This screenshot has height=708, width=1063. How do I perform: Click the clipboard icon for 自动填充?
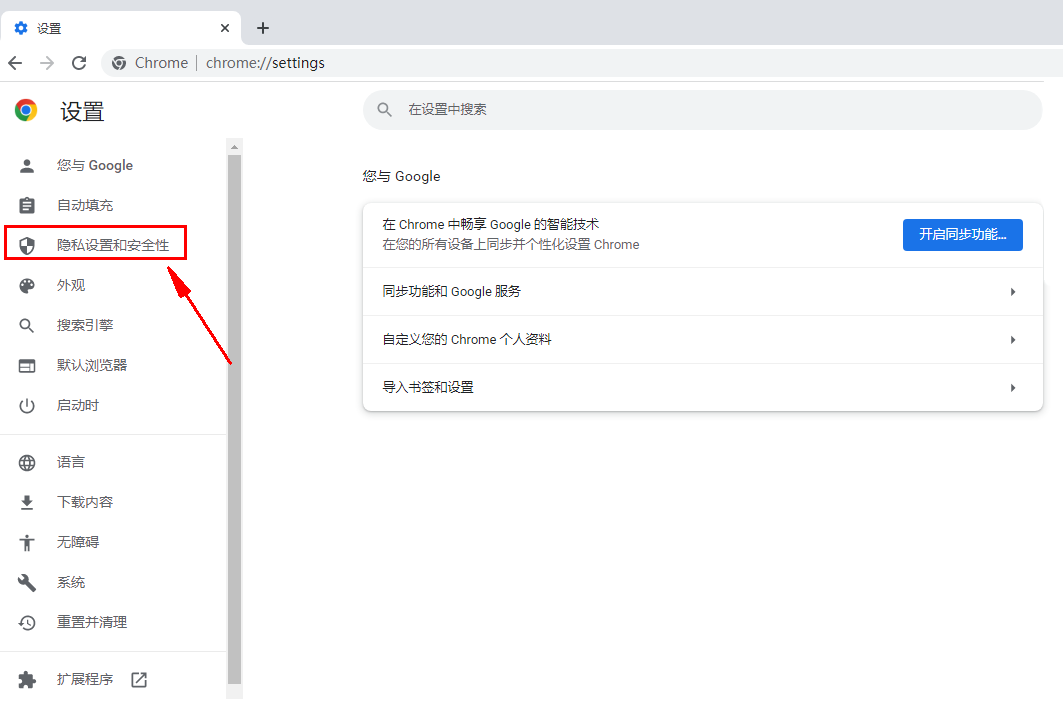point(27,205)
